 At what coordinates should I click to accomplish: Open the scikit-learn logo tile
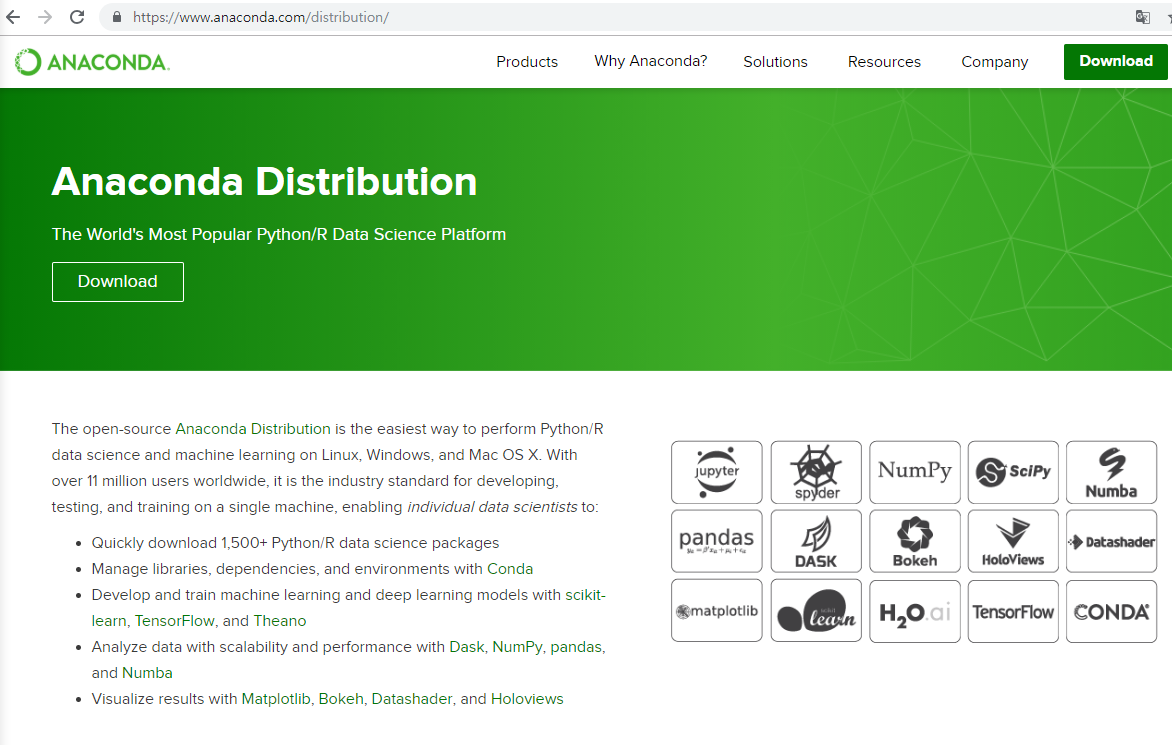(x=816, y=610)
